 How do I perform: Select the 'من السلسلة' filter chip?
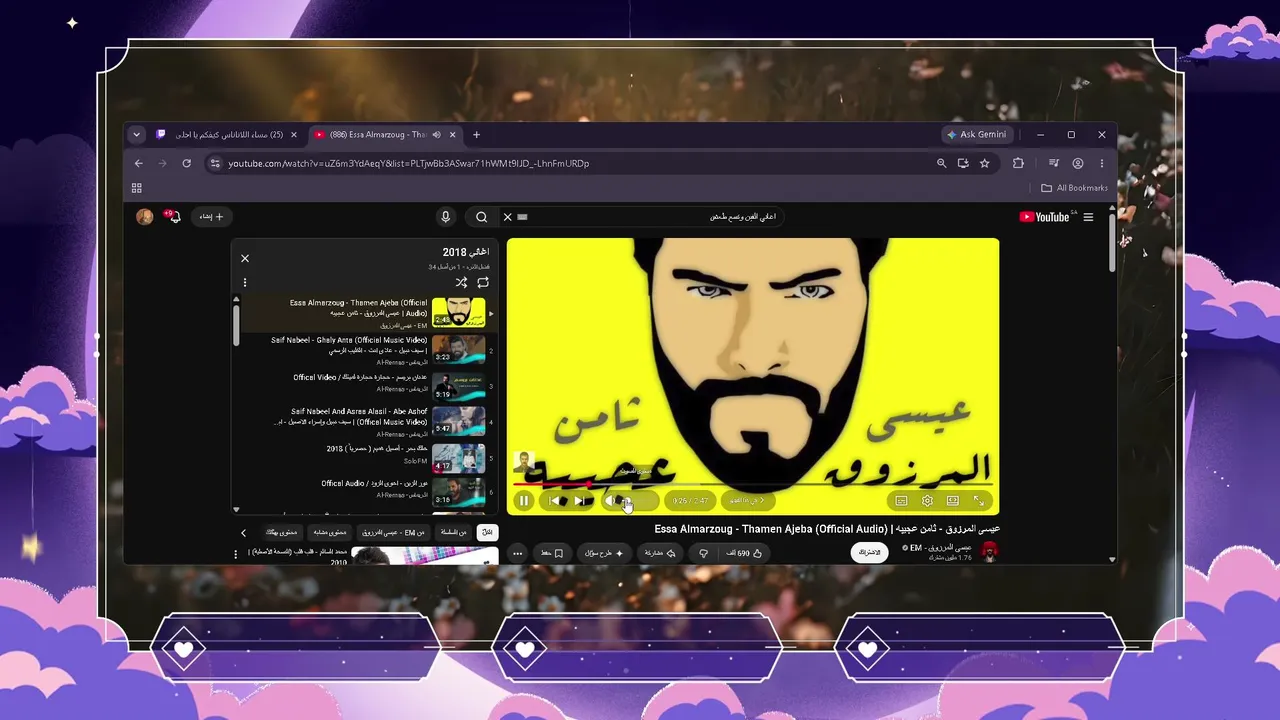pyautogui.click(x=454, y=532)
